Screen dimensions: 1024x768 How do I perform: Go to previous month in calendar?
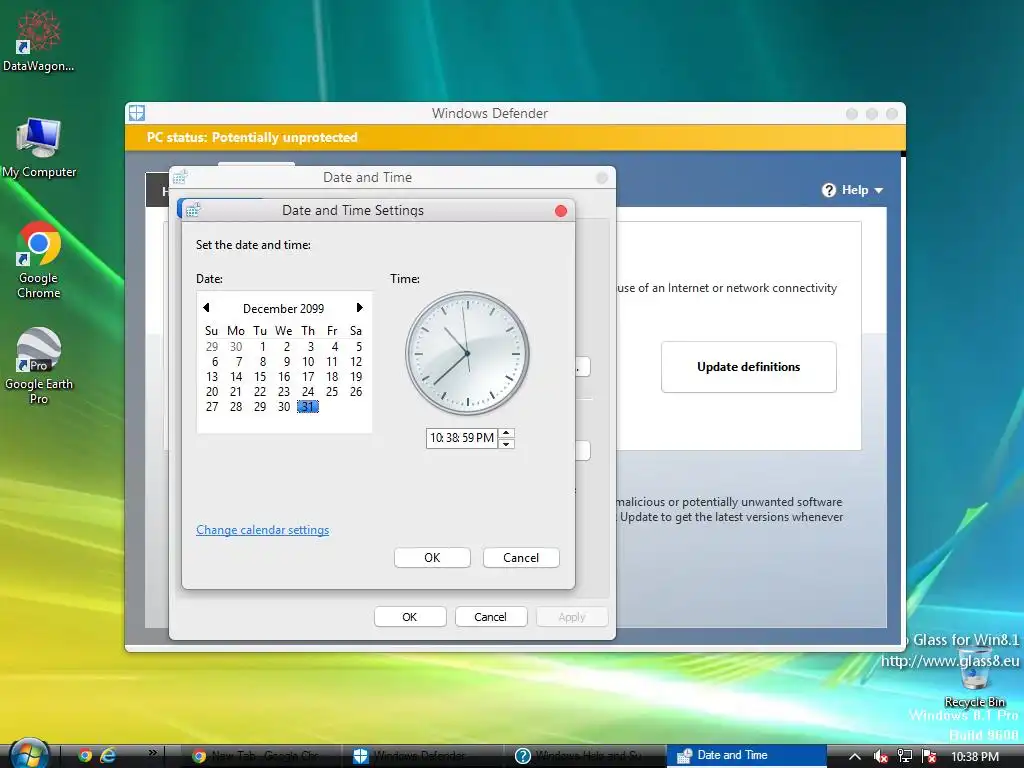(206, 308)
